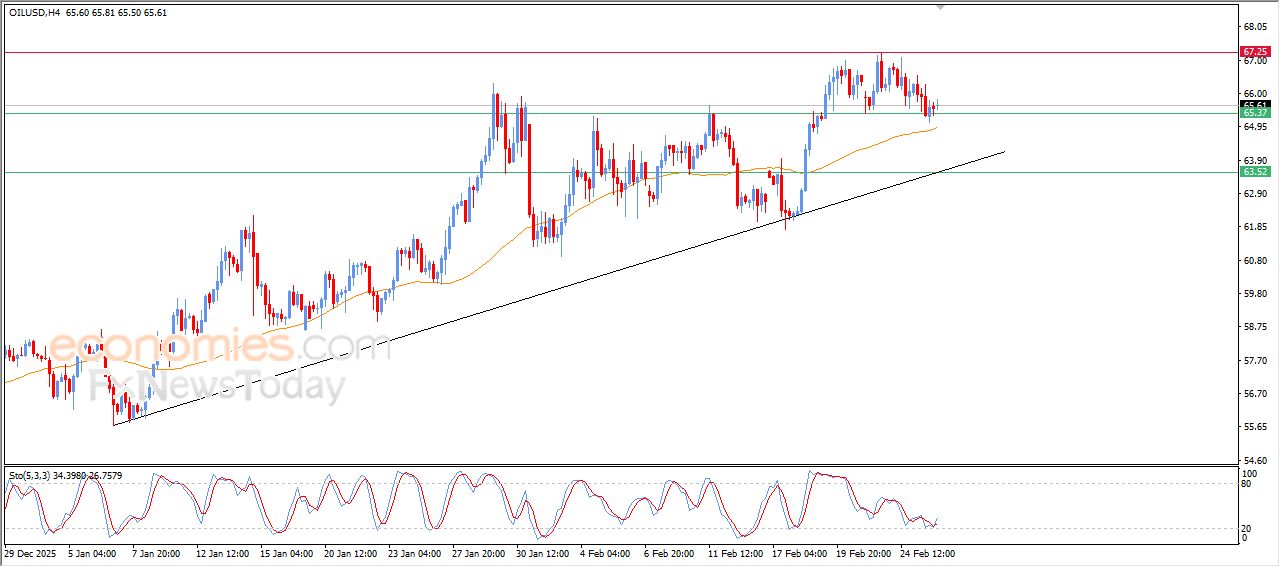Click the green horizontal line at 63.52
This screenshot has height=567, width=1280.
[400, 172]
